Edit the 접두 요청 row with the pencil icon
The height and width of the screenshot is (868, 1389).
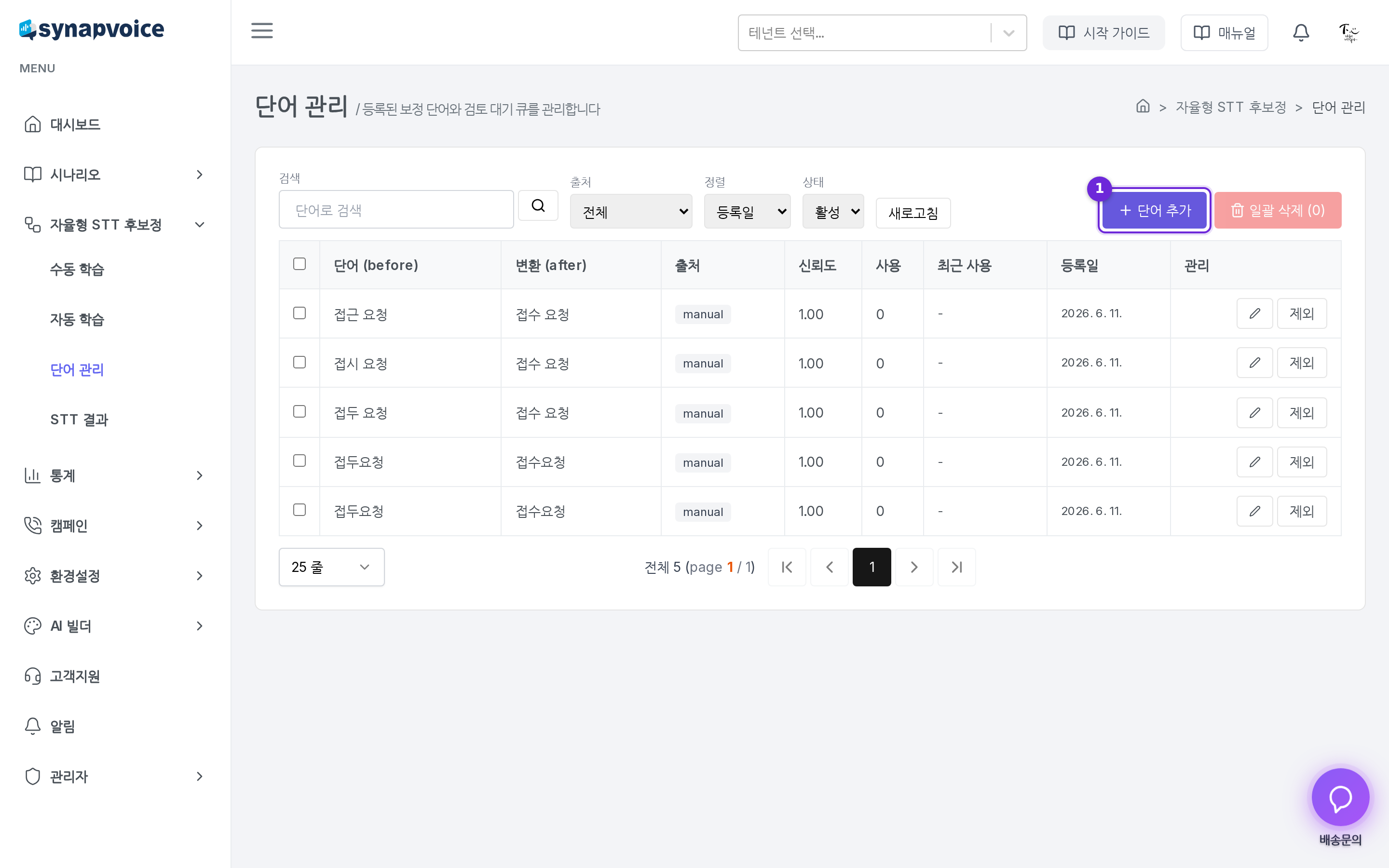[1255, 413]
